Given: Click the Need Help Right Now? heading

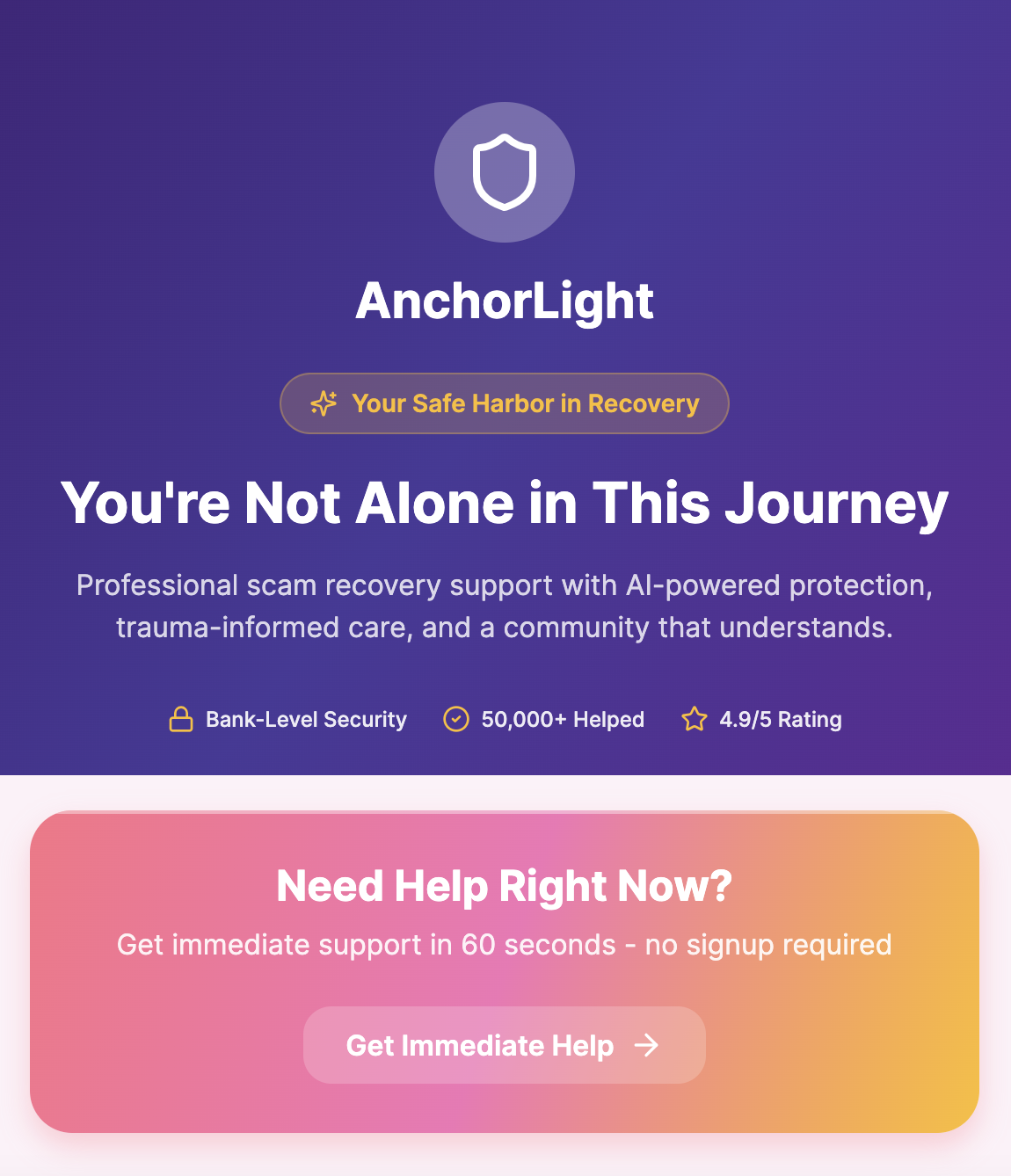Looking at the screenshot, I should (x=505, y=886).
